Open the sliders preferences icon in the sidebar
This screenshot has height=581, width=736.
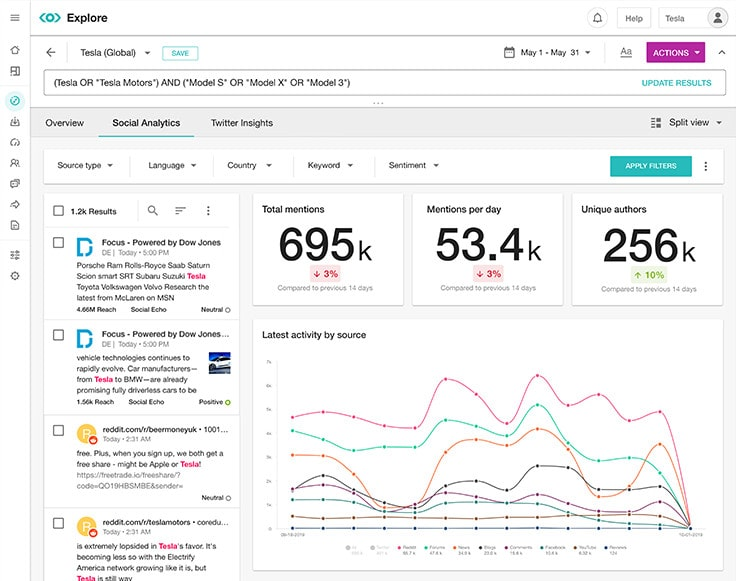tap(15, 255)
